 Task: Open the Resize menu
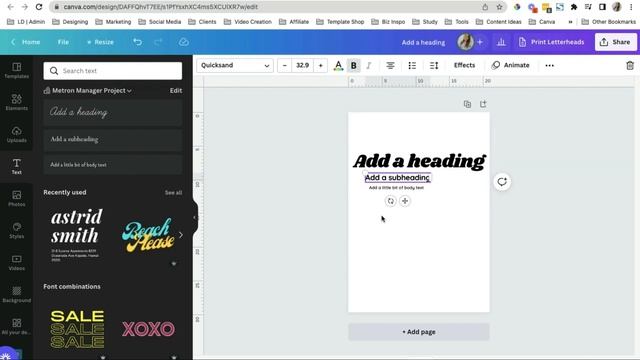(100, 42)
